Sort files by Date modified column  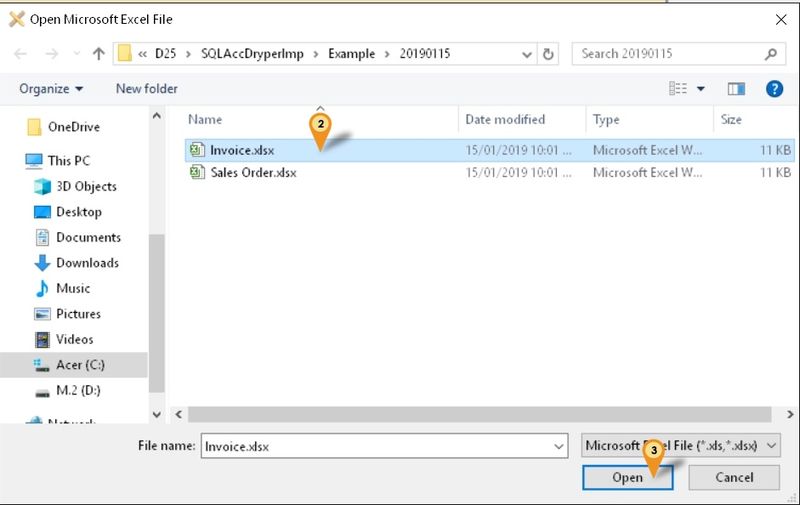click(505, 120)
